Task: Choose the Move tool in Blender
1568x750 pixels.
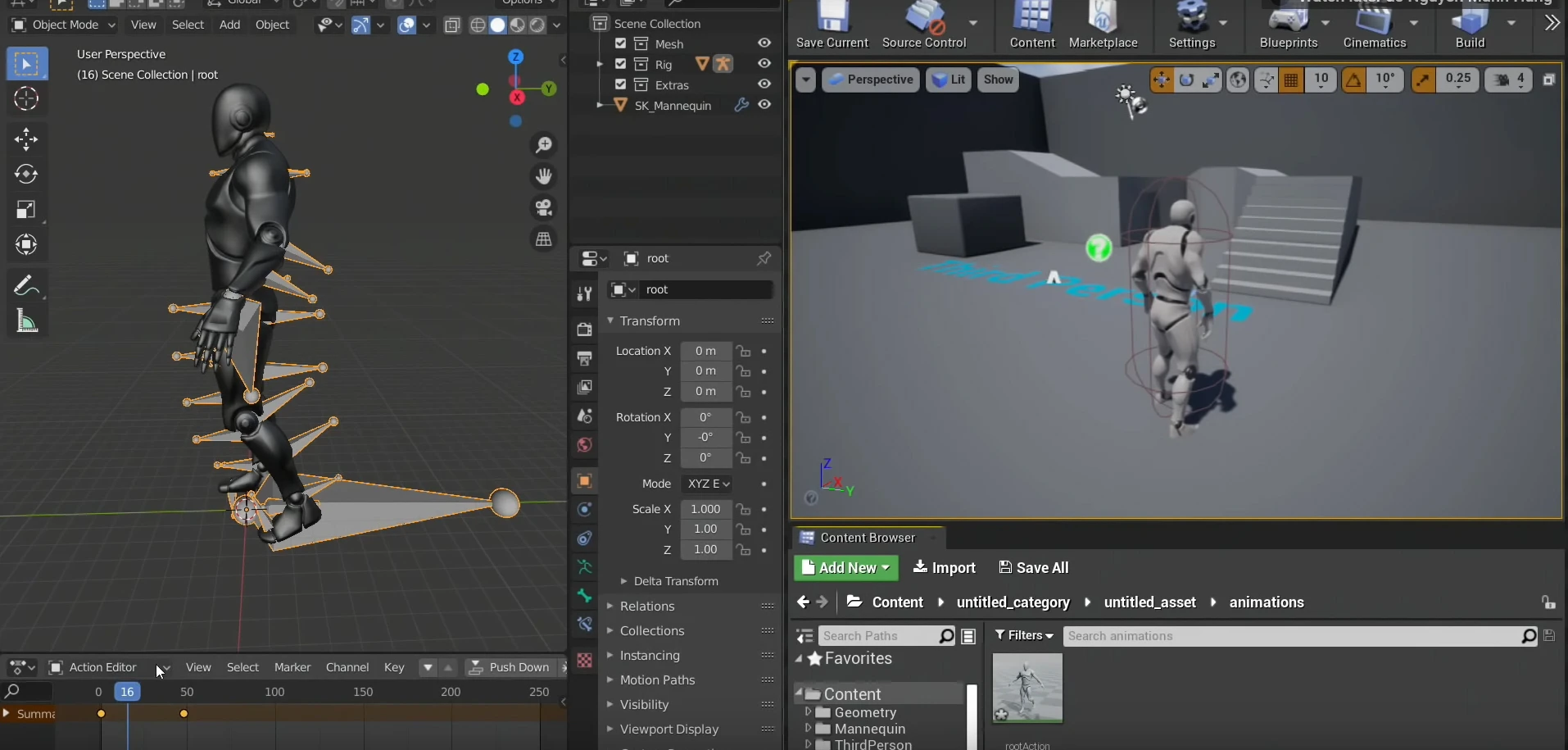Action: click(x=26, y=139)
